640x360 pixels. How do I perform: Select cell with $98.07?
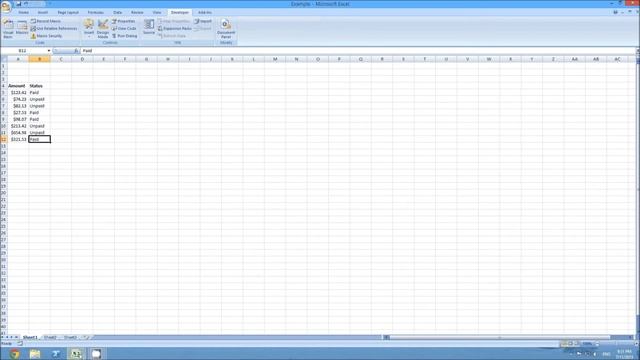coord(18,119)
